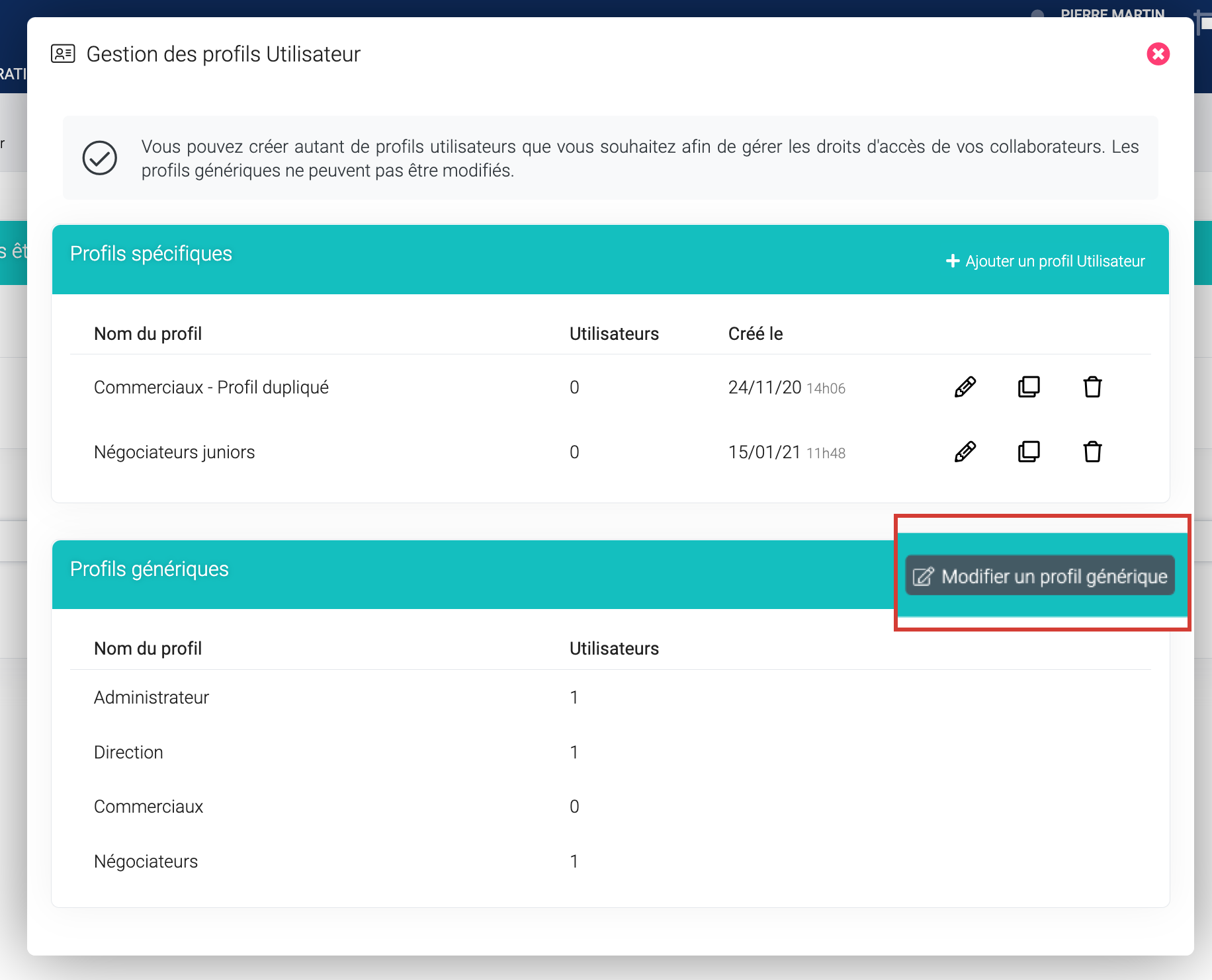Click the ID card icon beside title
1212x980 pixels.
click(64, 54)
